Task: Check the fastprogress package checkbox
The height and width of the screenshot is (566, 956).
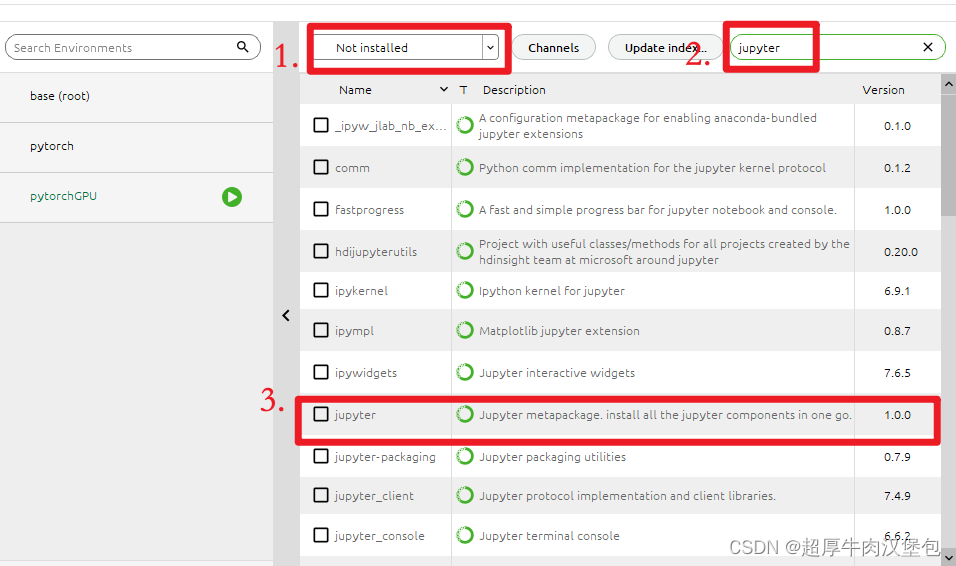Action: [x=321, y=209]
